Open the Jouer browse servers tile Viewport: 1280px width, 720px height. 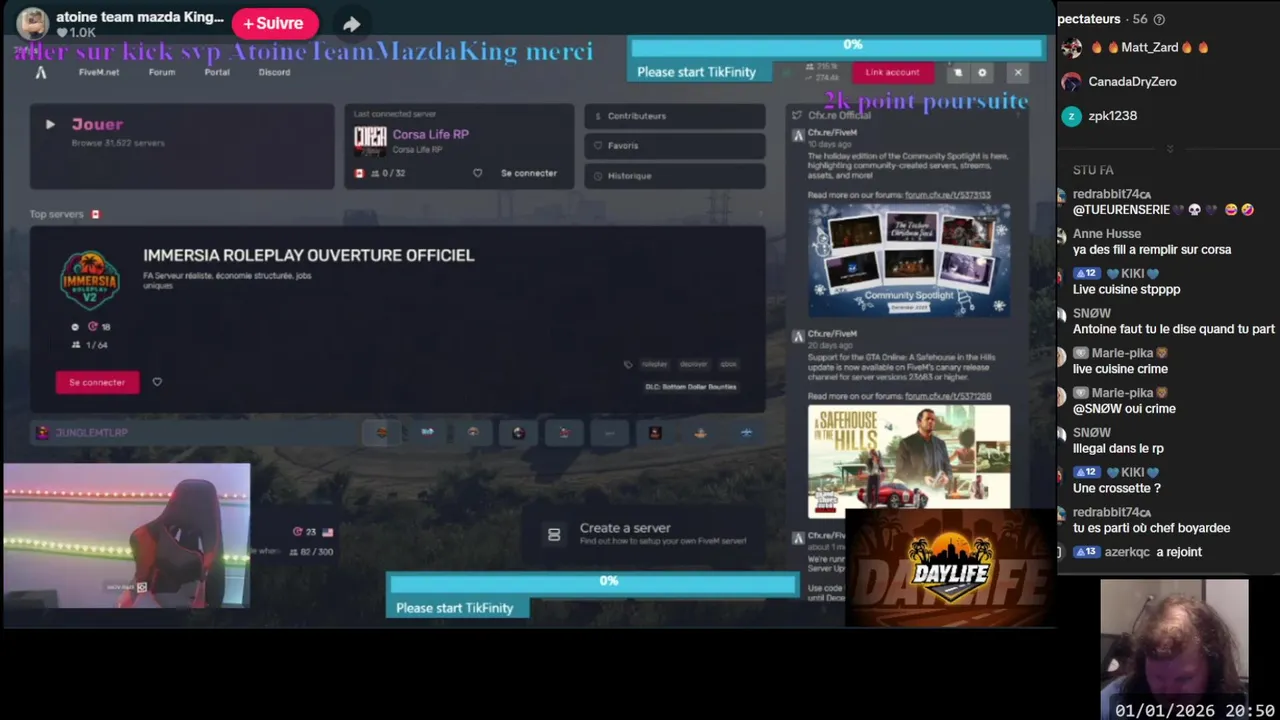tap(182, 146)
